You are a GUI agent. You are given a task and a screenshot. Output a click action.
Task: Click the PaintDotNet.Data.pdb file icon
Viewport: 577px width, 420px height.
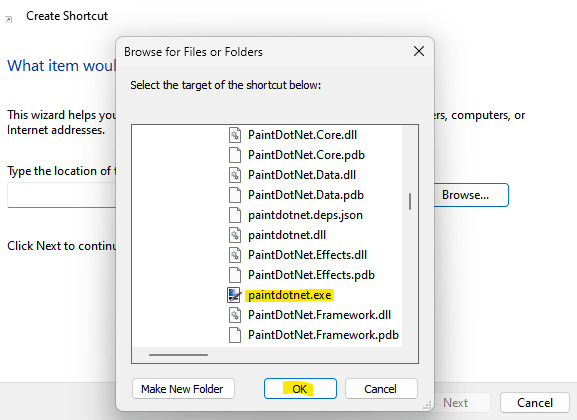pyautogui.click(x=235, y=195)
